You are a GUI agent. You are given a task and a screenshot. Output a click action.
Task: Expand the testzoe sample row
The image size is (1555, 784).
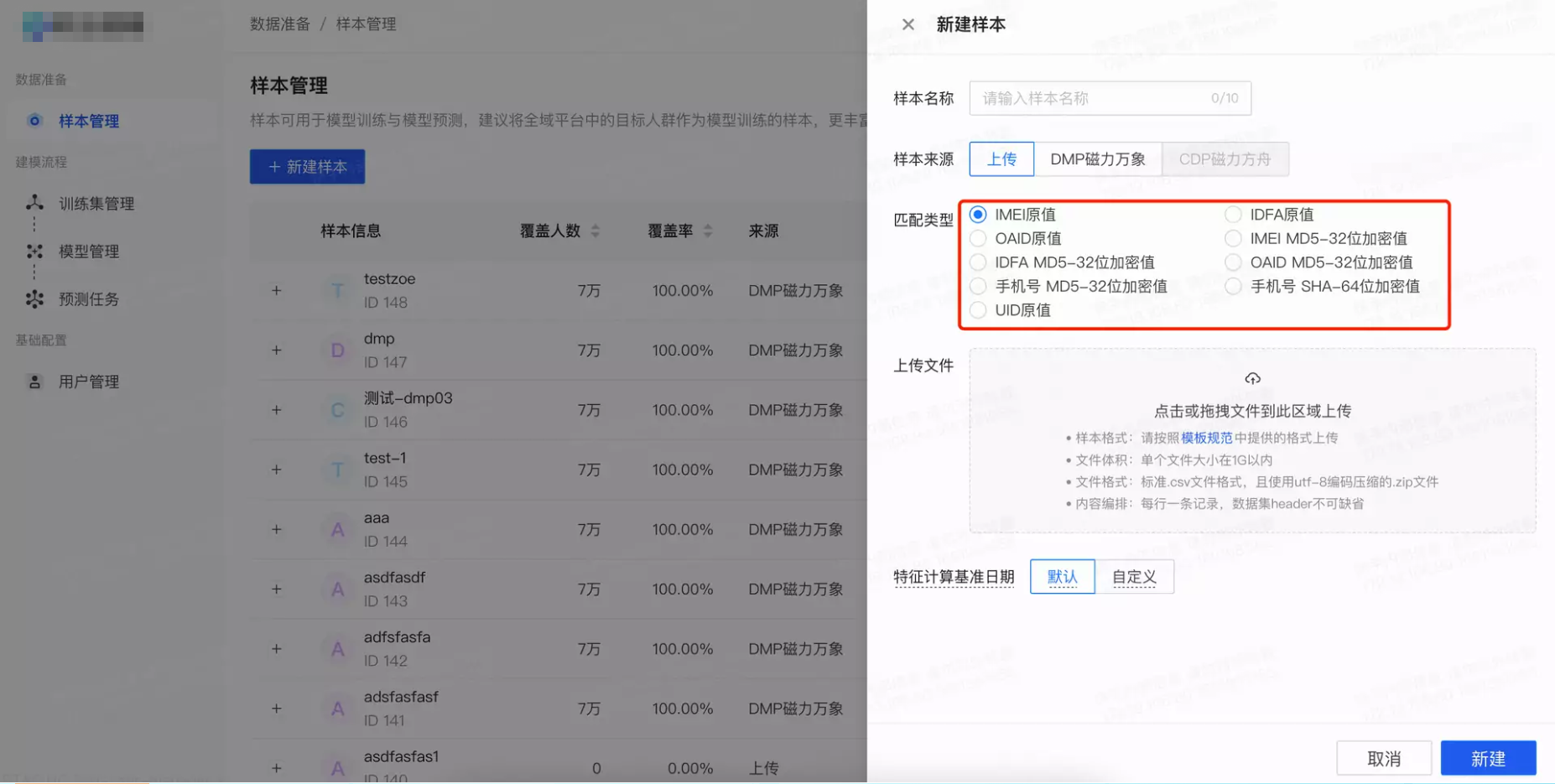276,290
